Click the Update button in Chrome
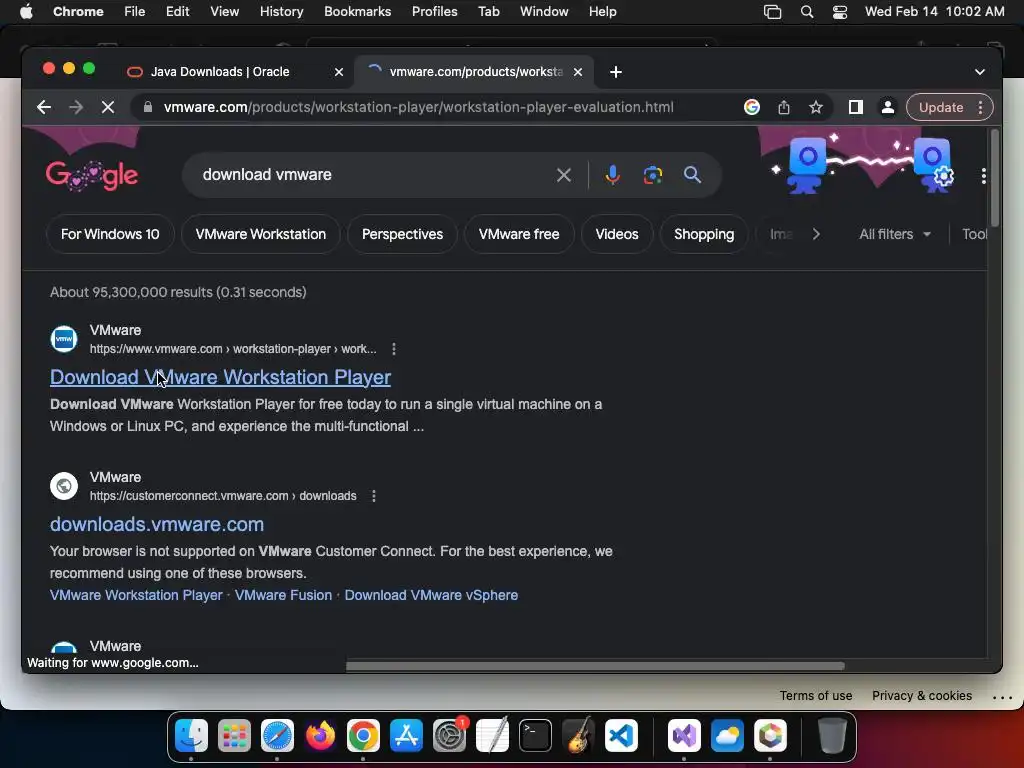Viewport: 1024px width, 768px height. [x=941, y=107]
